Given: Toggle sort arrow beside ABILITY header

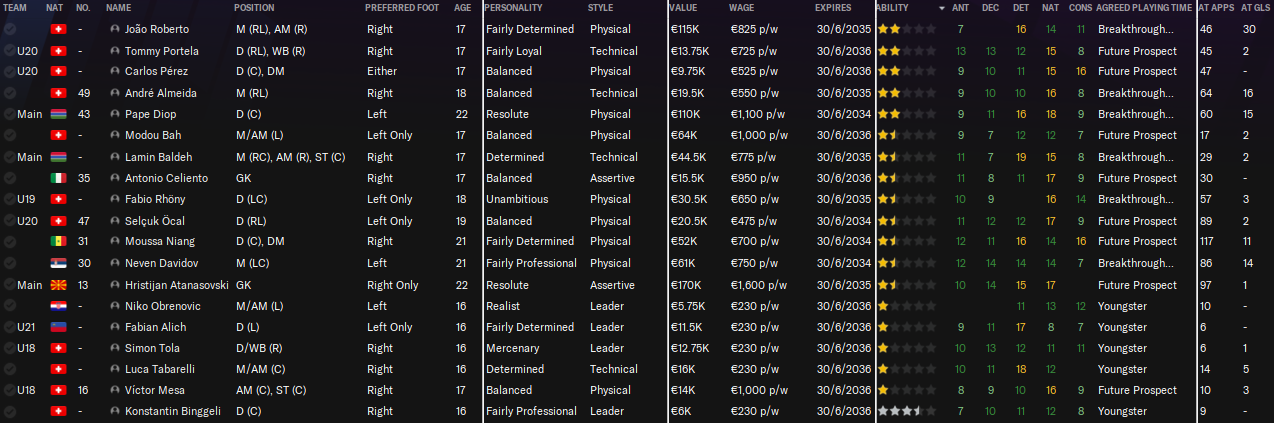Looking at the screenshot, I should coord(942,8).
